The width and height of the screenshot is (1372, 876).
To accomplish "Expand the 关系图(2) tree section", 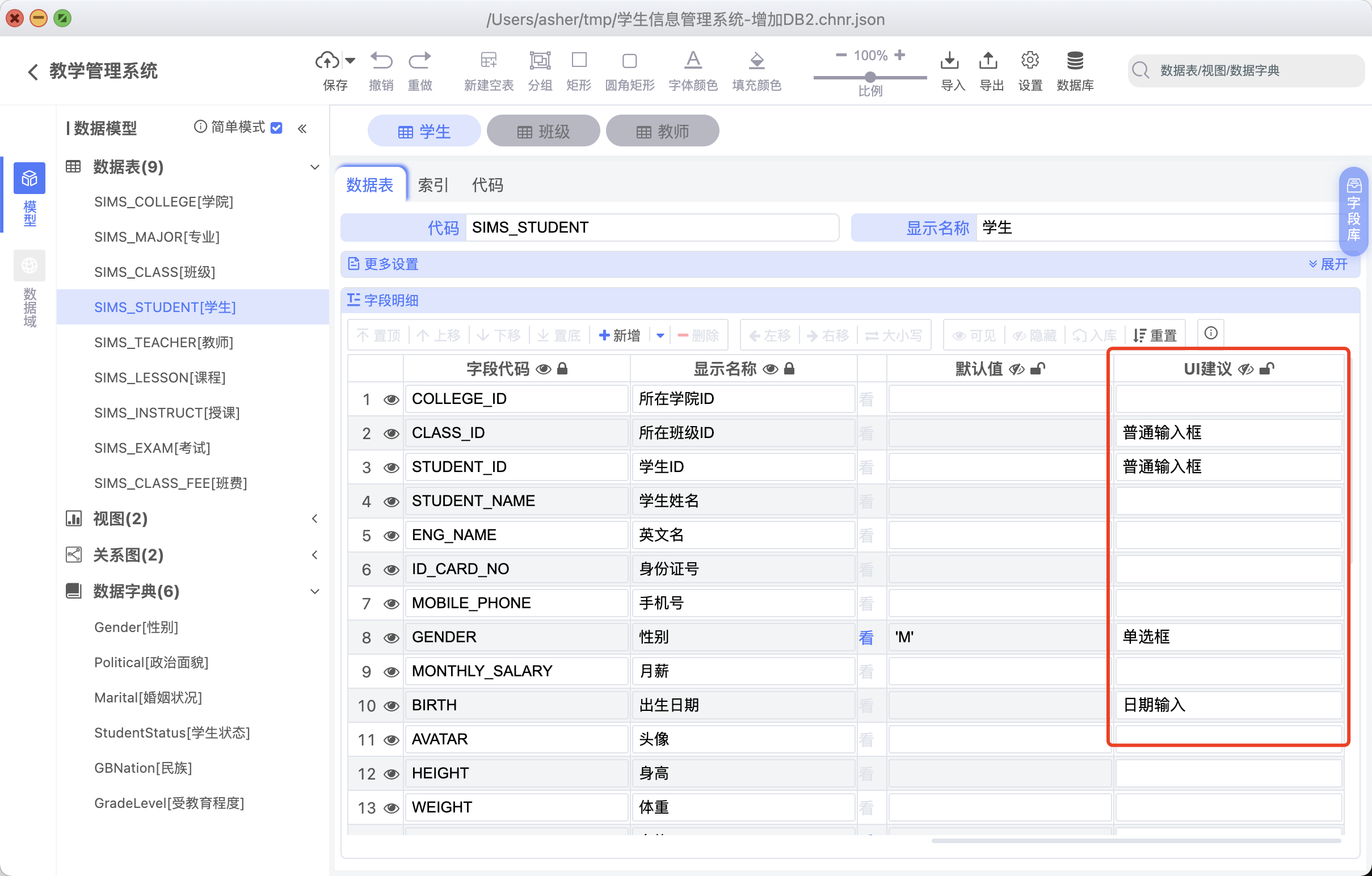I will click(x=314, y=555).
